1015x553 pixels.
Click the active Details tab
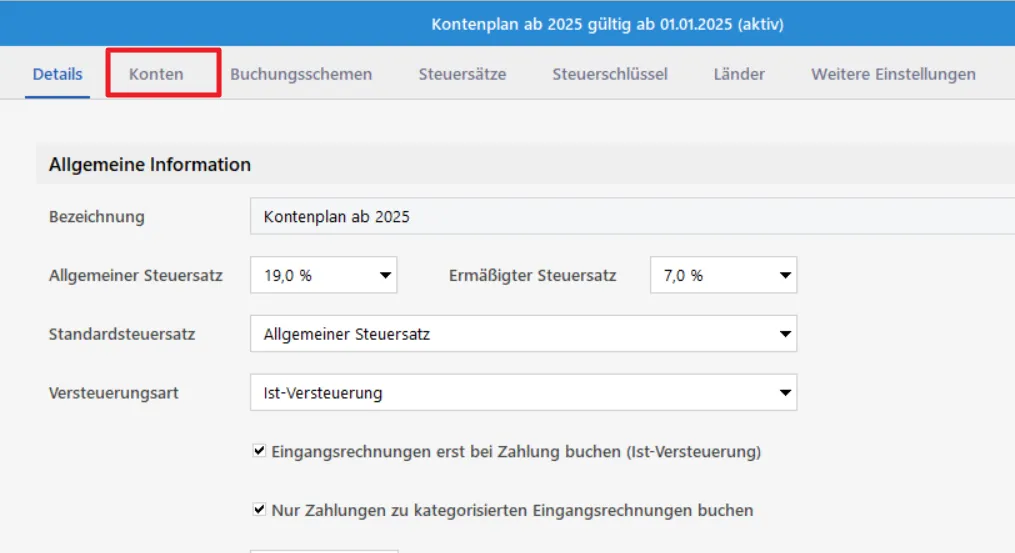58,74
